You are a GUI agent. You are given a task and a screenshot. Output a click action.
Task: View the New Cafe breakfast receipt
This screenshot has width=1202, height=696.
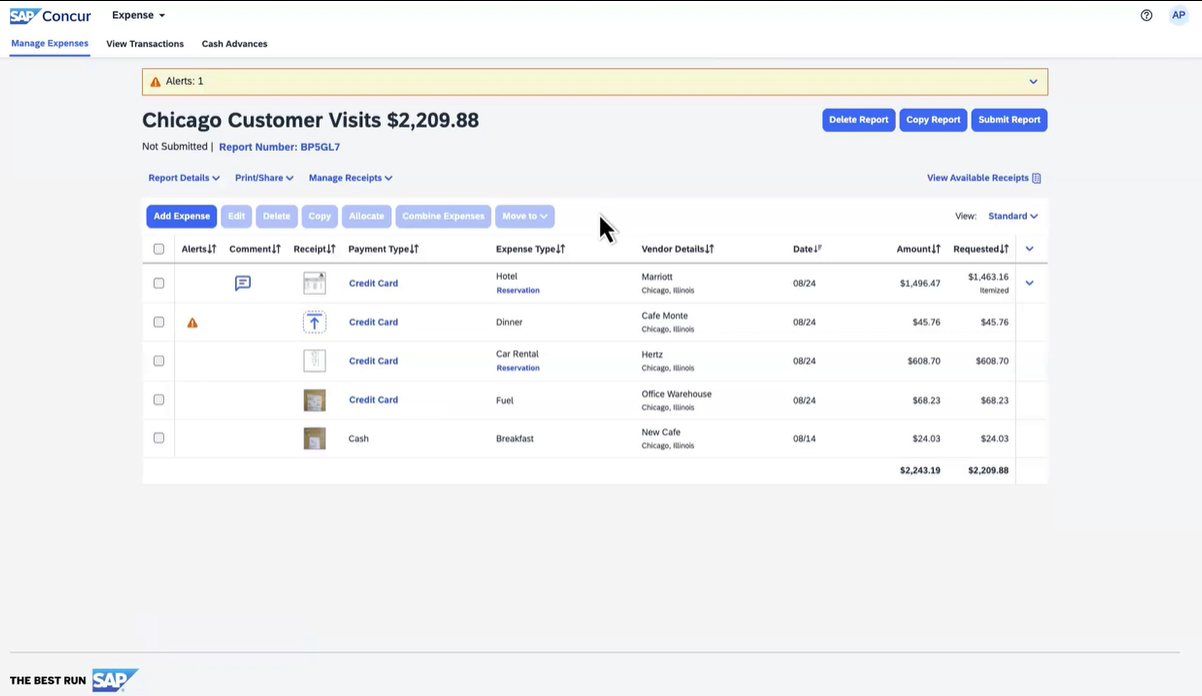point(314,438)
